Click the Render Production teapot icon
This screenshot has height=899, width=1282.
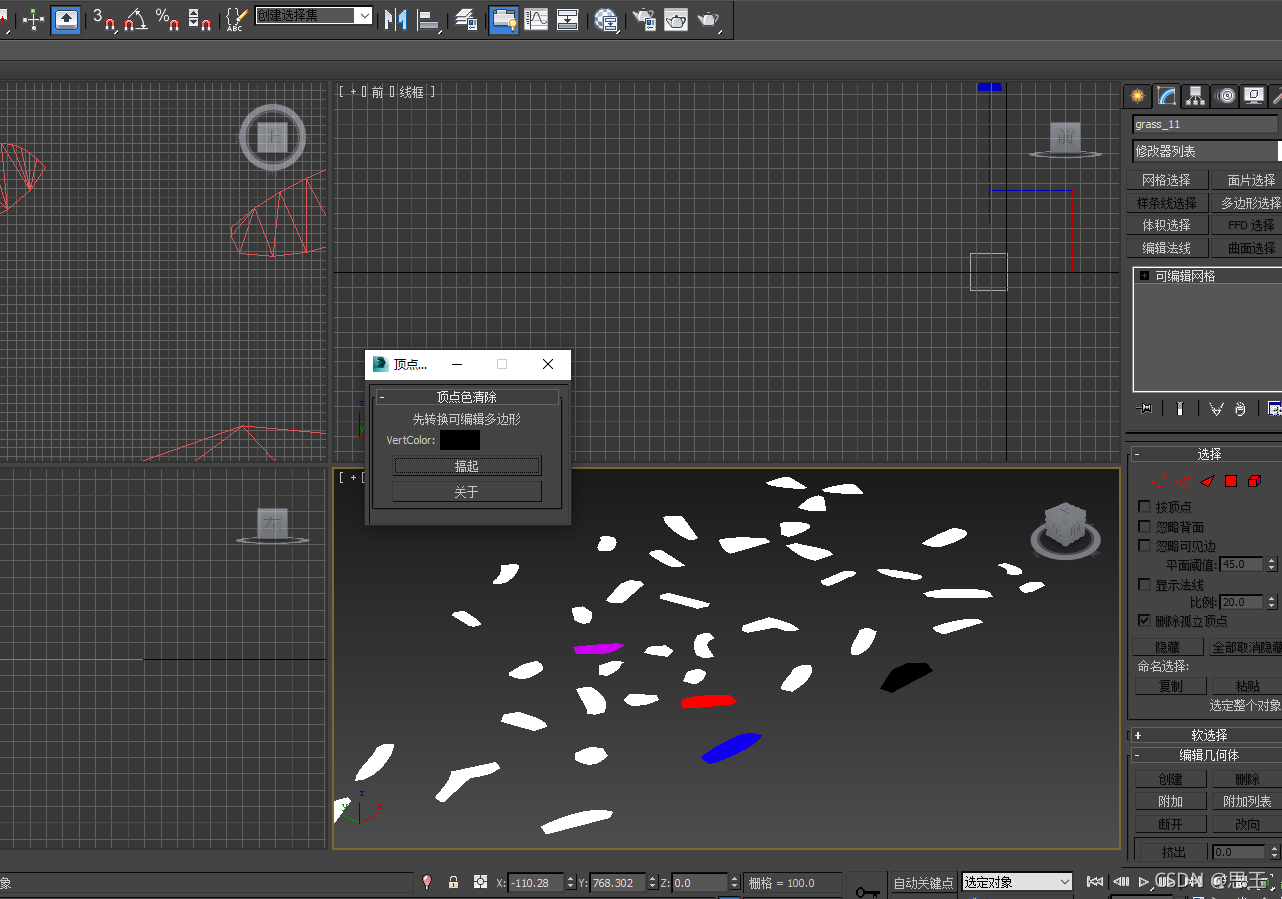point(709,19)
